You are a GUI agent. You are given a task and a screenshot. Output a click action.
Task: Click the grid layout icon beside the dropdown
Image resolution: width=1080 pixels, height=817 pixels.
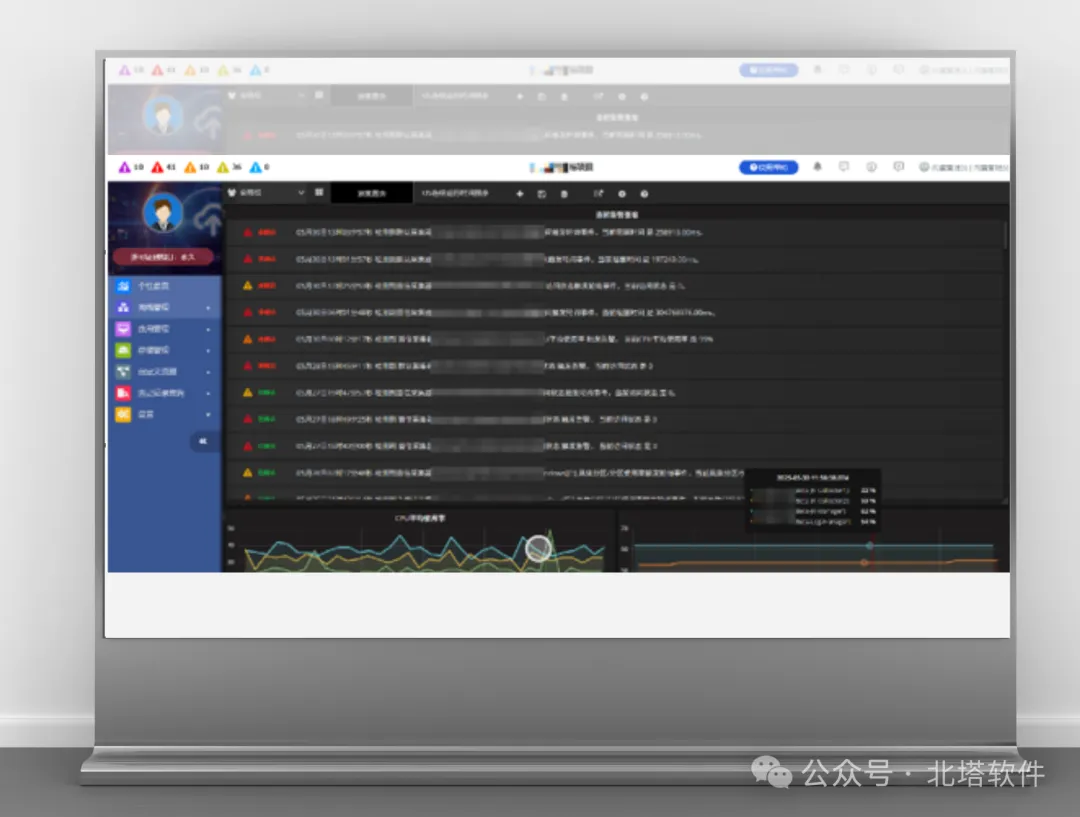[319, 192]
